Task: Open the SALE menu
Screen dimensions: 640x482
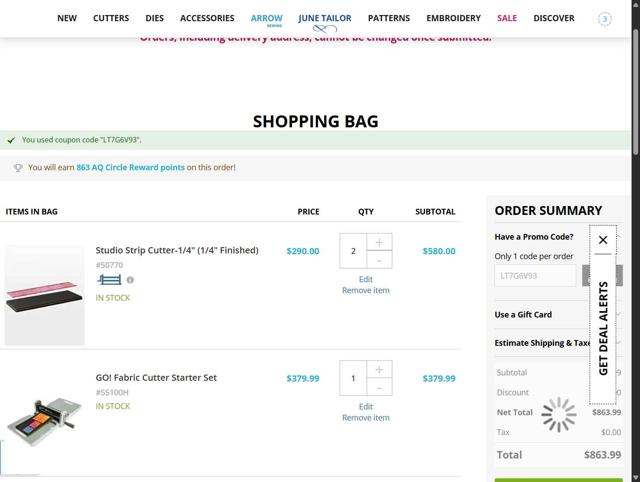Action: 507,18
